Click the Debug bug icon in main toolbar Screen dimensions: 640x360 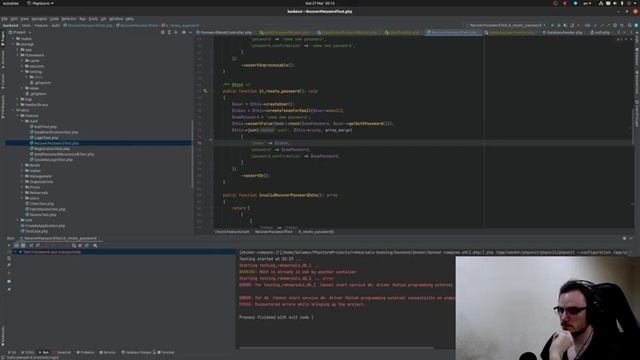559,25
